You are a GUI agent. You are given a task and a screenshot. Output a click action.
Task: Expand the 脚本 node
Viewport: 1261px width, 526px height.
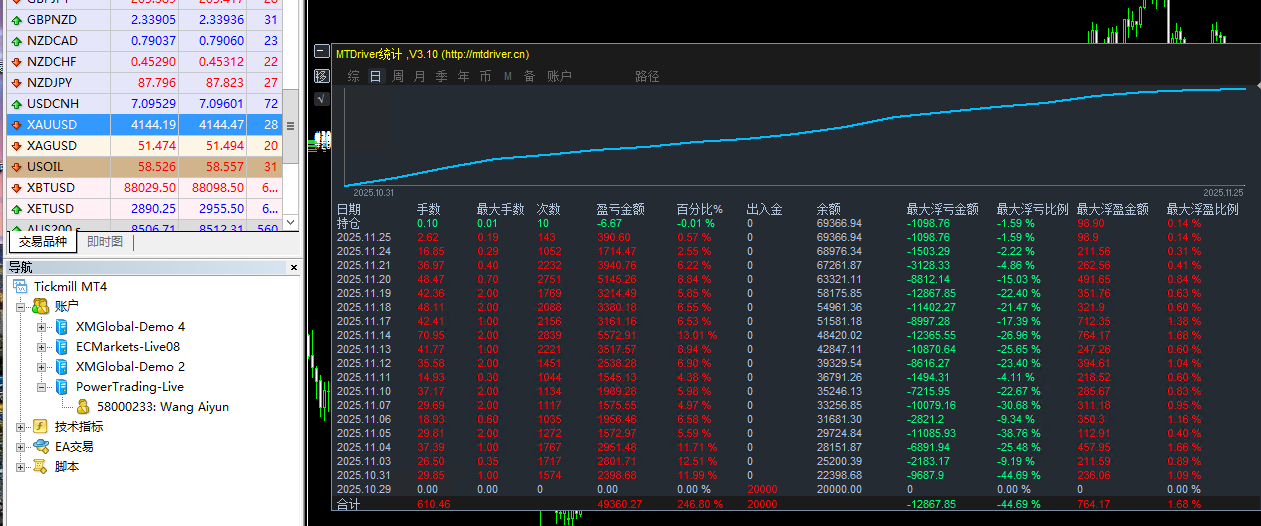pos(20,467)
